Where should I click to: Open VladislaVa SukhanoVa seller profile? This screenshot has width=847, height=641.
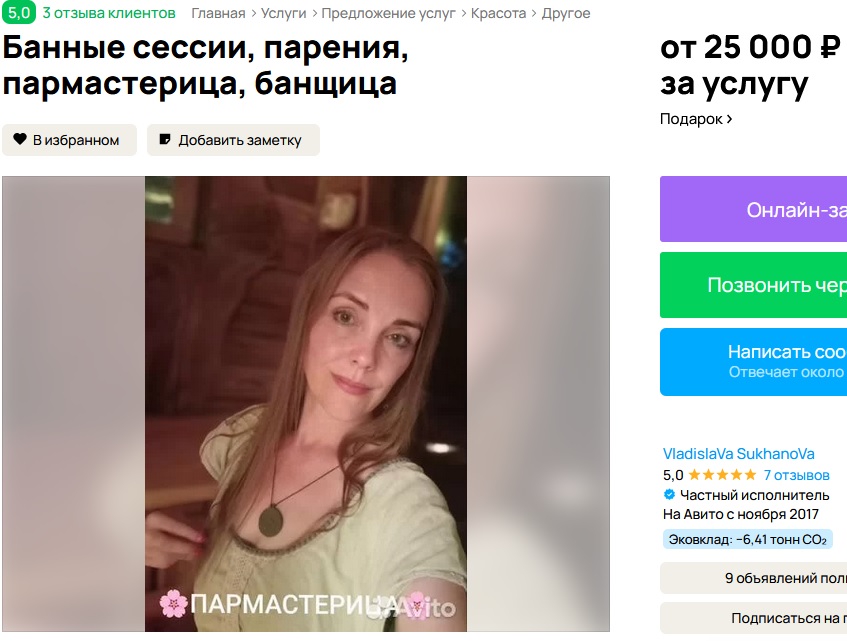tap(738, 454)
